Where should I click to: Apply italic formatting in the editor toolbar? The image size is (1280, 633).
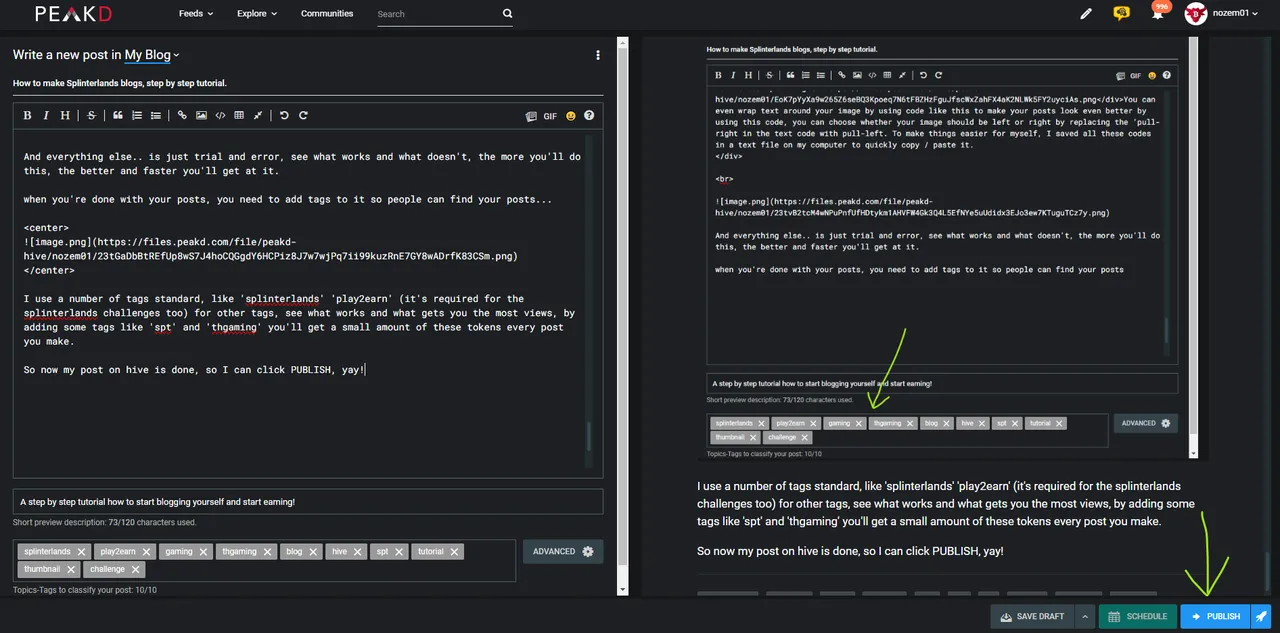[46, 116]
